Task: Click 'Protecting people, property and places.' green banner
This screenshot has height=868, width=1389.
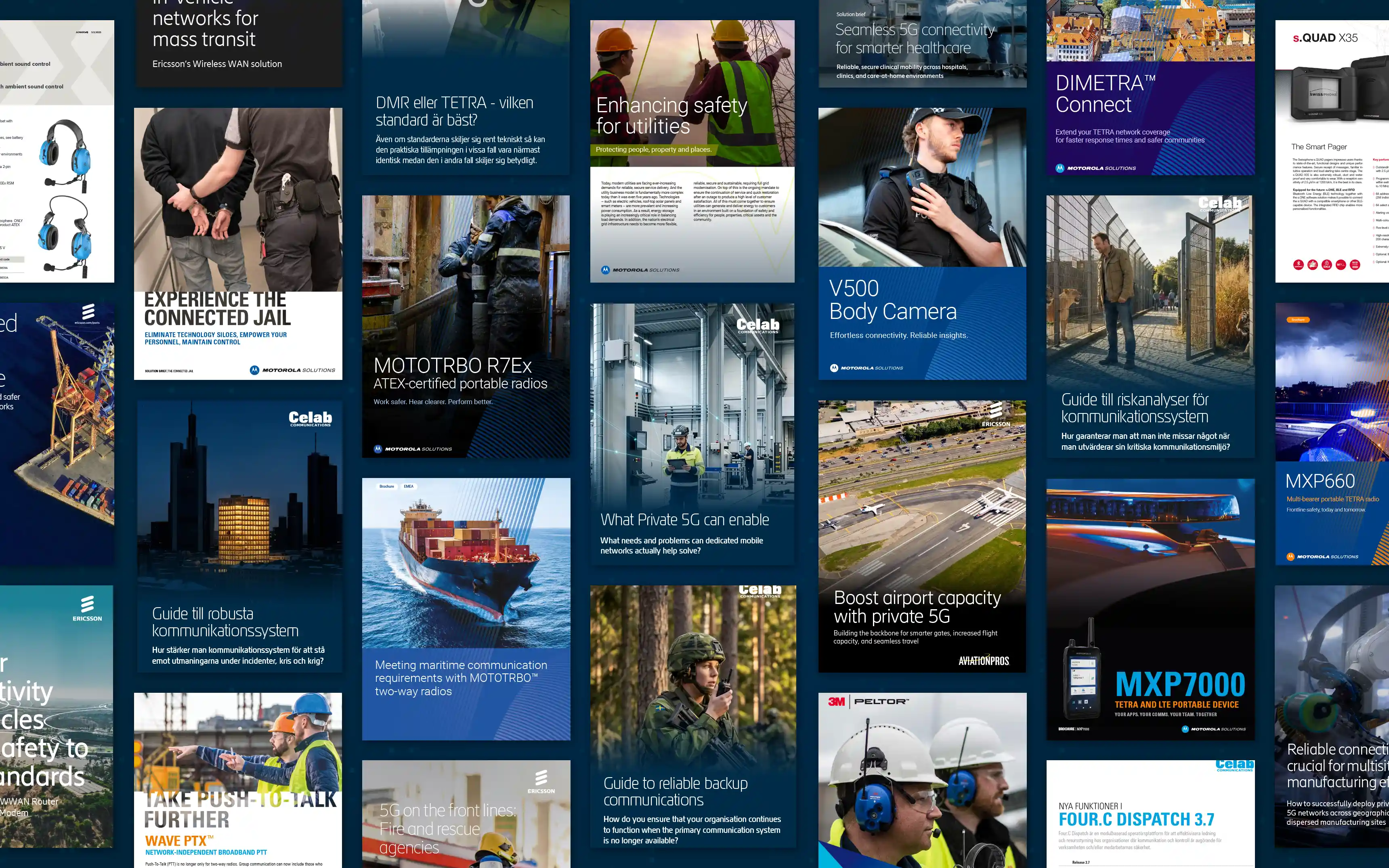Action: [x=653, y=150]
